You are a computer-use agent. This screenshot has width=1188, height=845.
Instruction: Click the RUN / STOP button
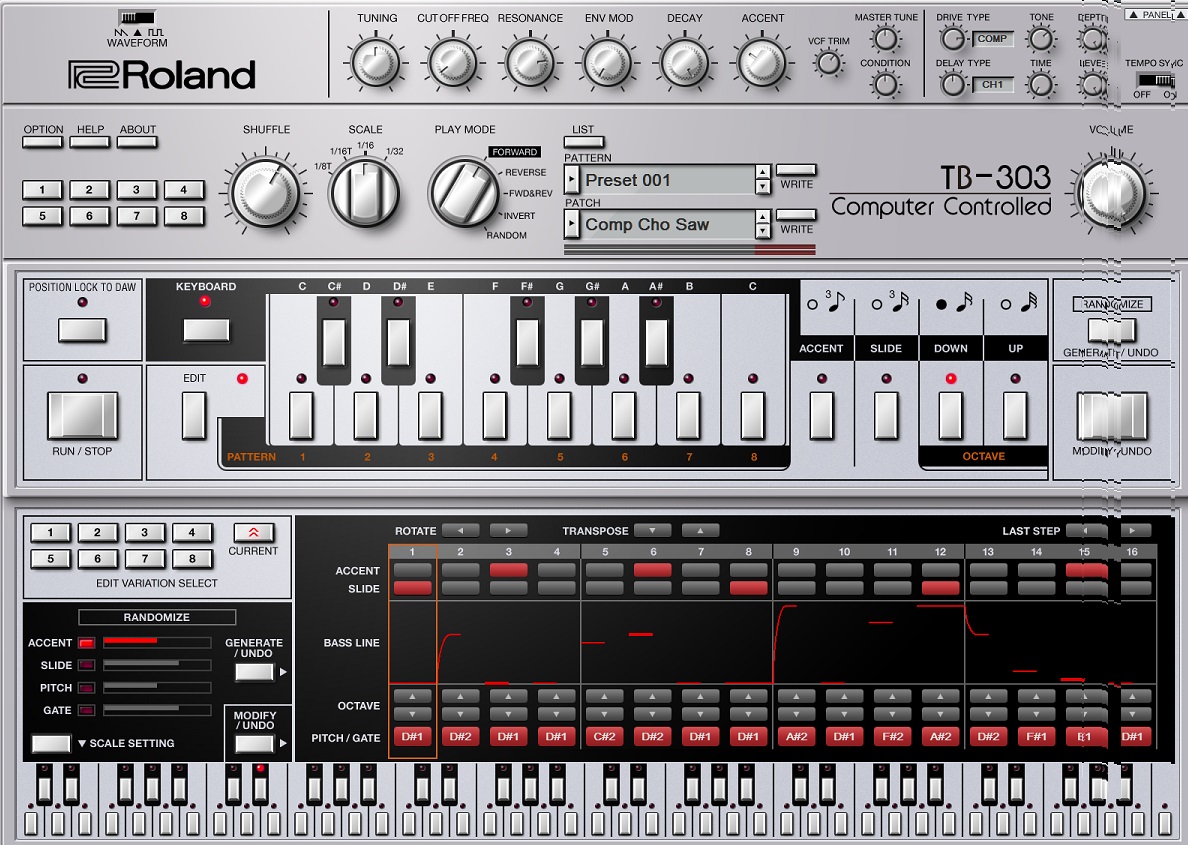(x=83, y=415)
